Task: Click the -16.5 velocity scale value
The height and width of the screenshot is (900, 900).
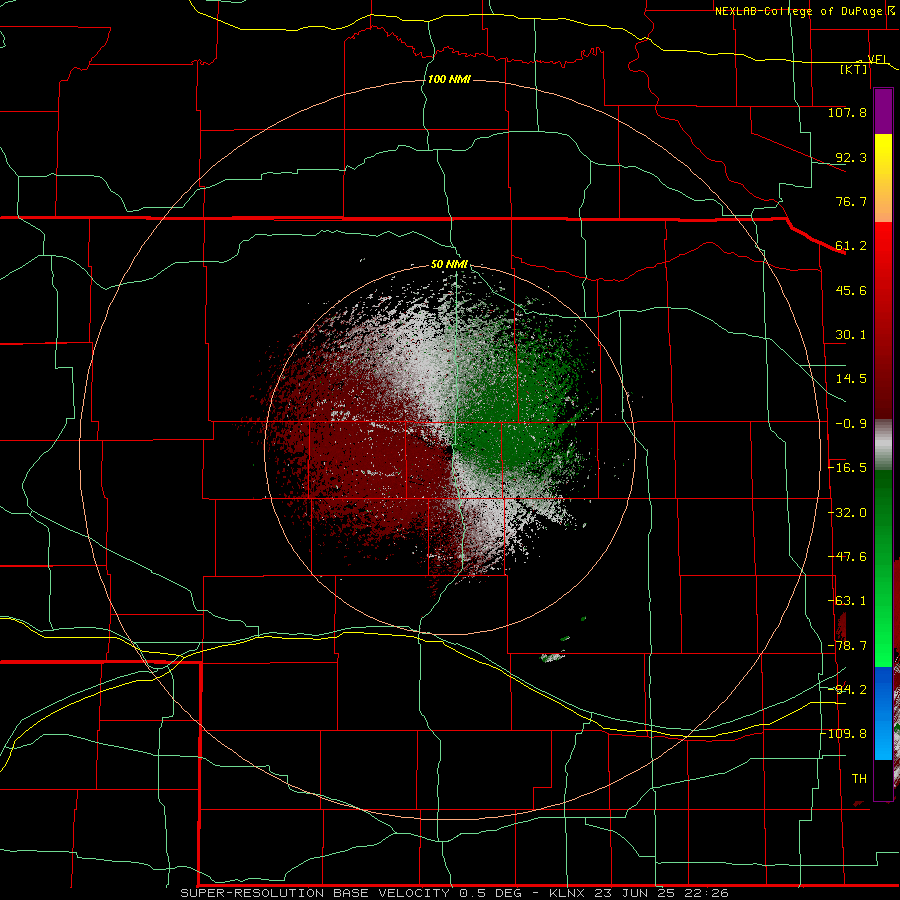Action: 847,468
